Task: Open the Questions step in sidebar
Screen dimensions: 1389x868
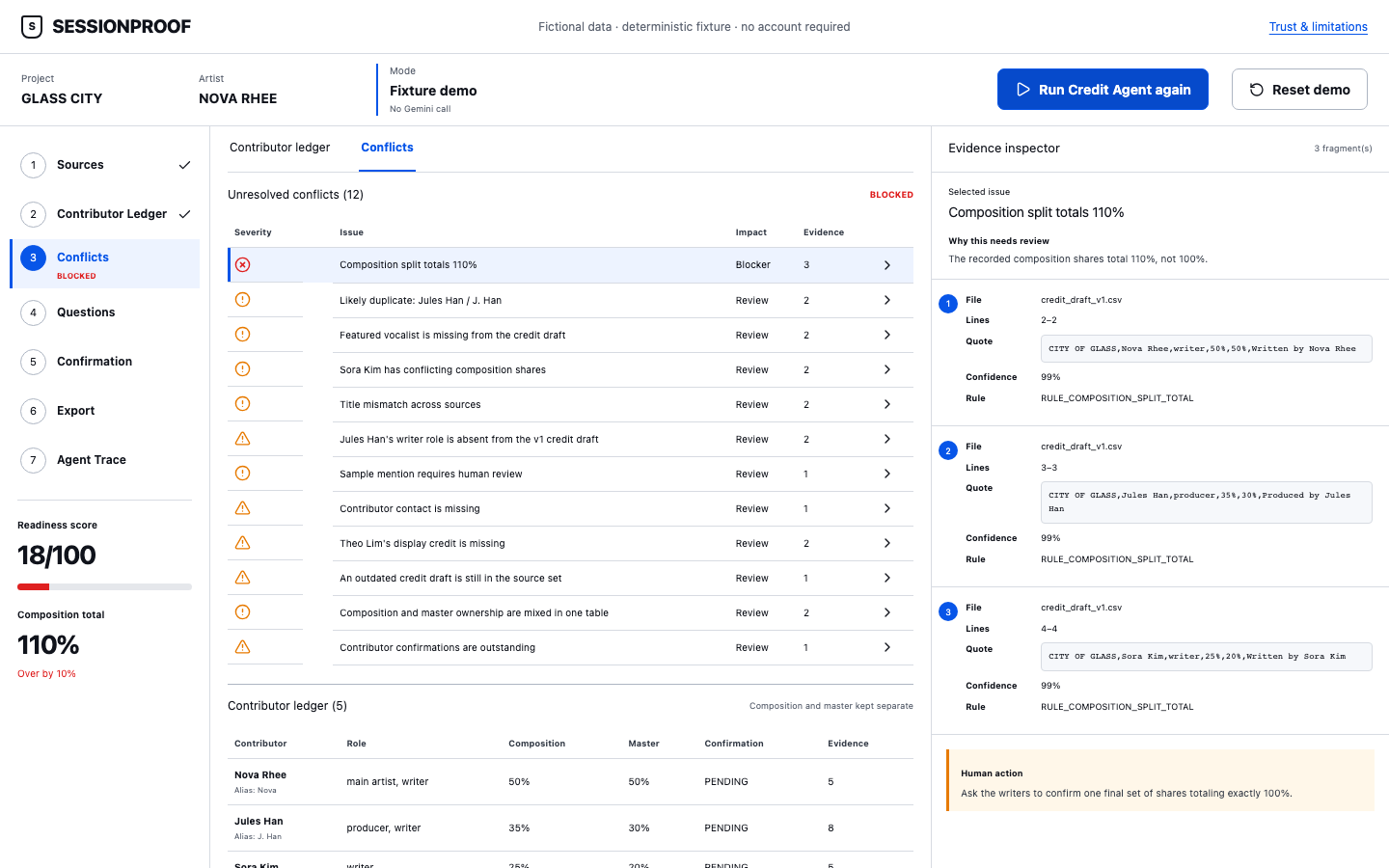Action: click(x=105, y=312)
